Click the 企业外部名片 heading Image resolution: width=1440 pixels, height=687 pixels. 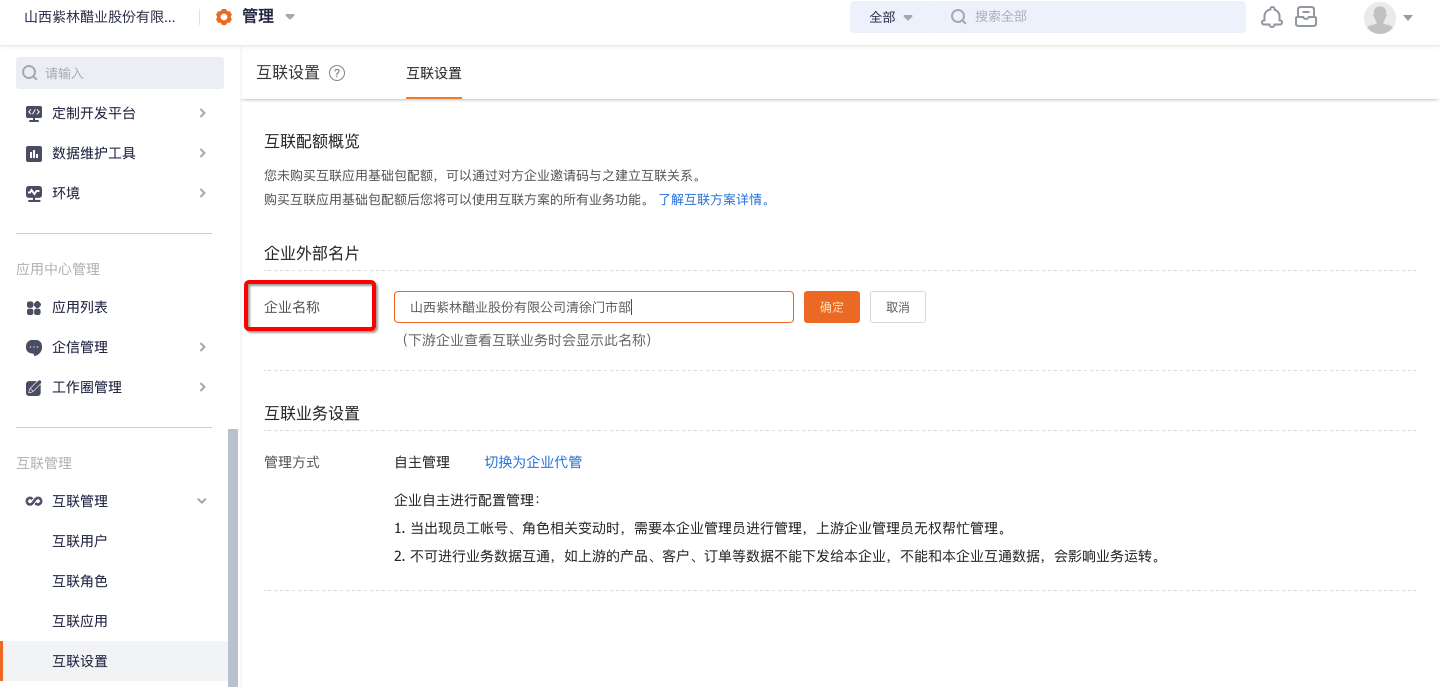(312, 253)
